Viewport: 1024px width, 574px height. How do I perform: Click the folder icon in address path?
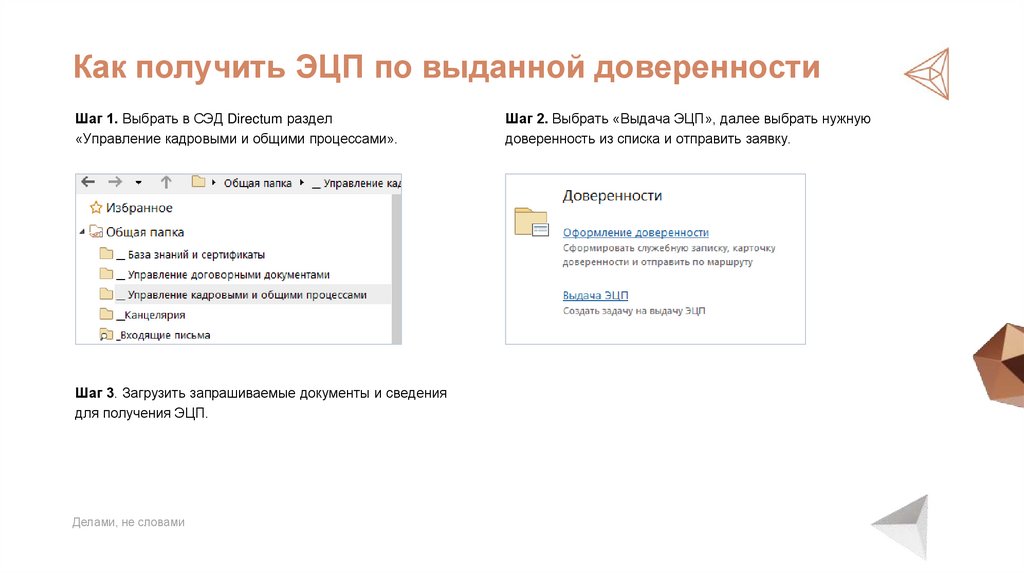click(x=199, y=182)
